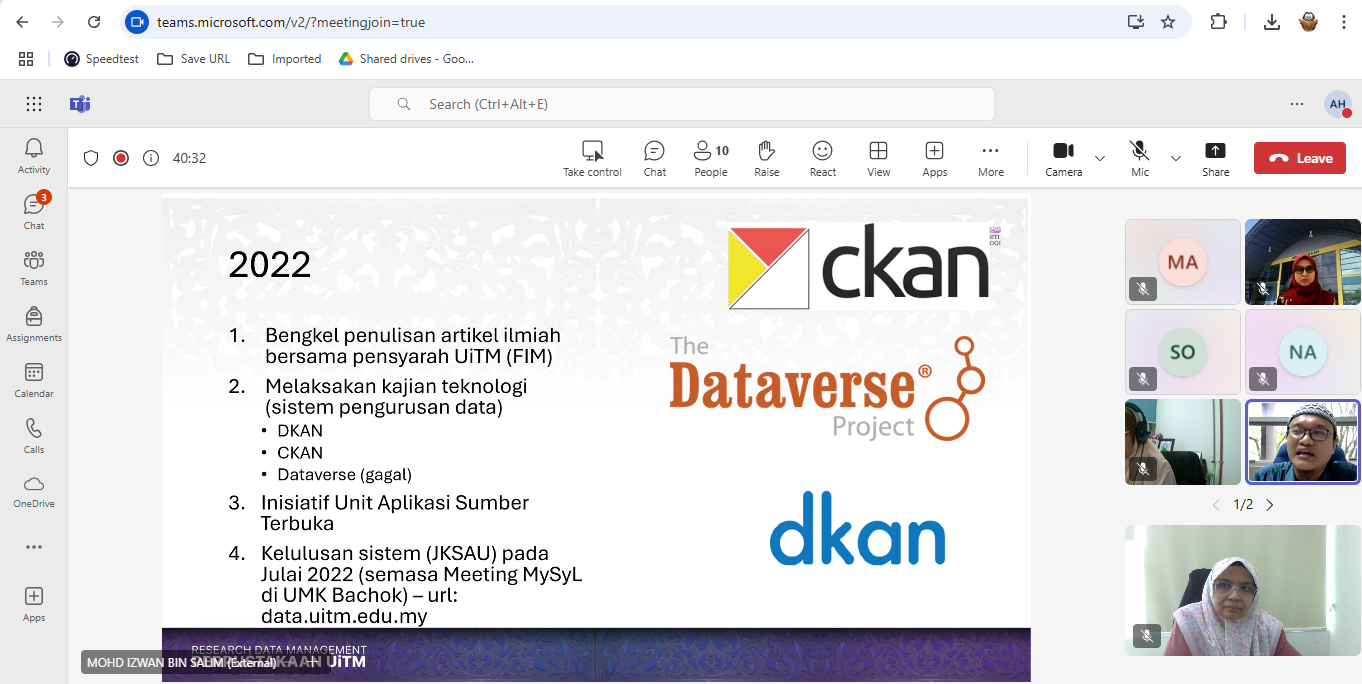
Task: Open Calls in the sidebar
Action: tap(34, 435)
